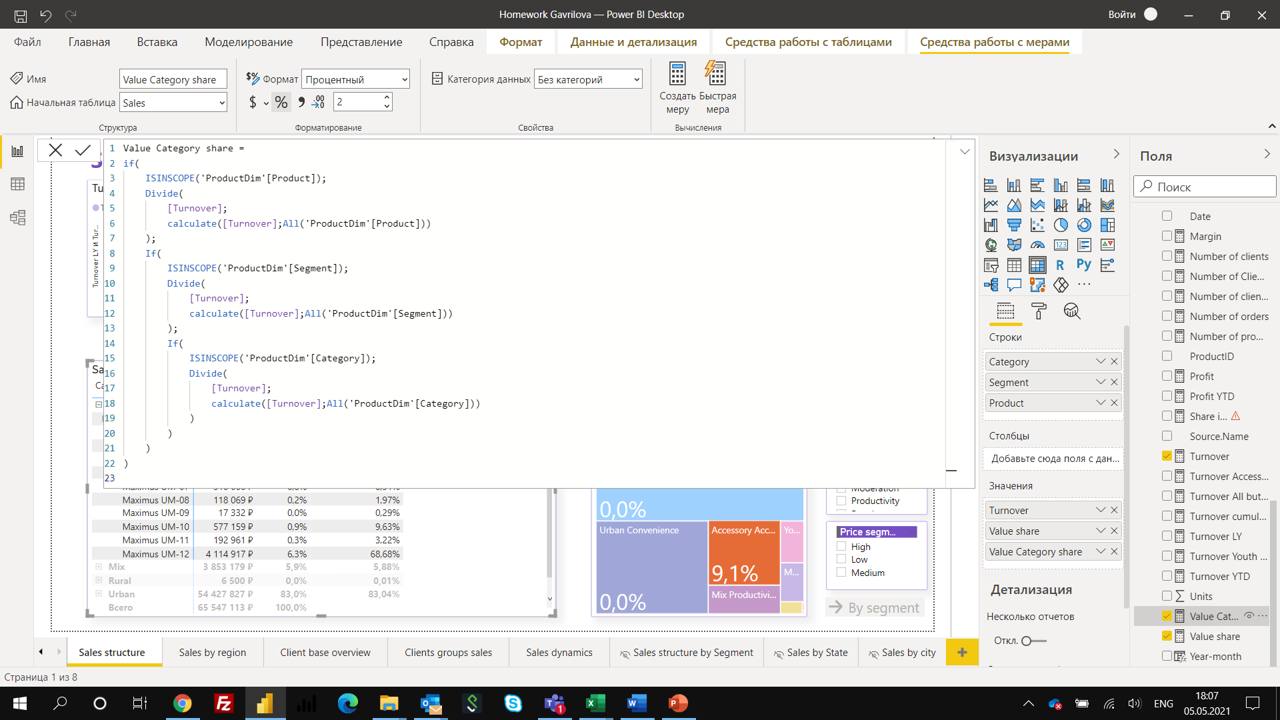Screen dimensions: 1280x720
Task: Pick the treemap visual icon
Action: (1107, 225)
